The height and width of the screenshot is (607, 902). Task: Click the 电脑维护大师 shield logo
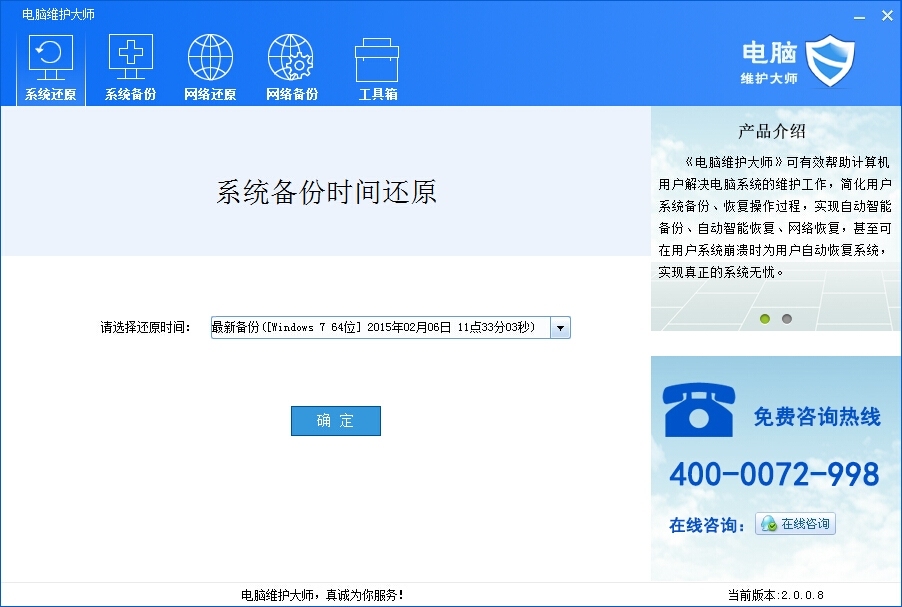829,60
